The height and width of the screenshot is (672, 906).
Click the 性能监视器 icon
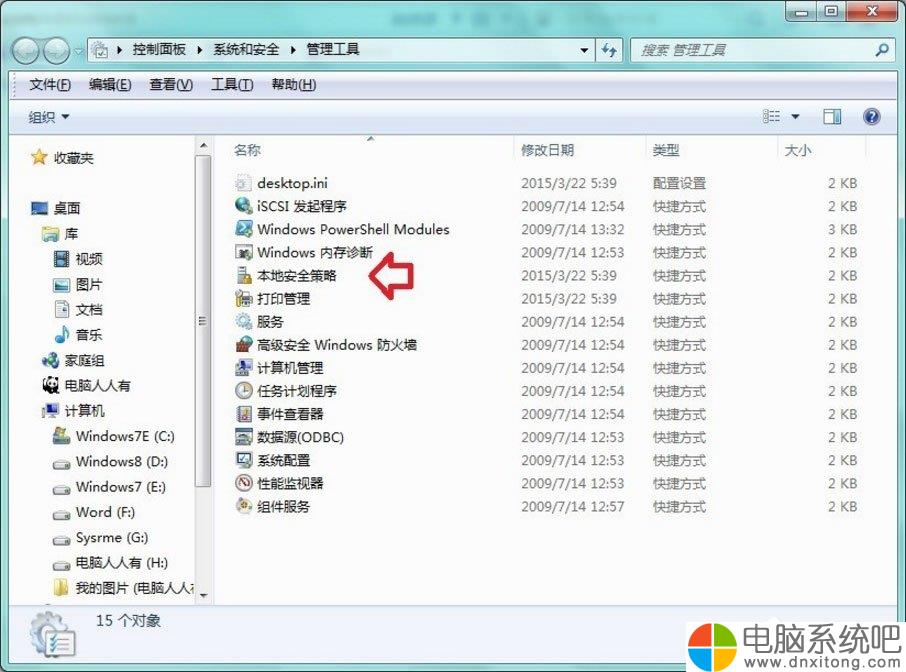click(243, 483)
